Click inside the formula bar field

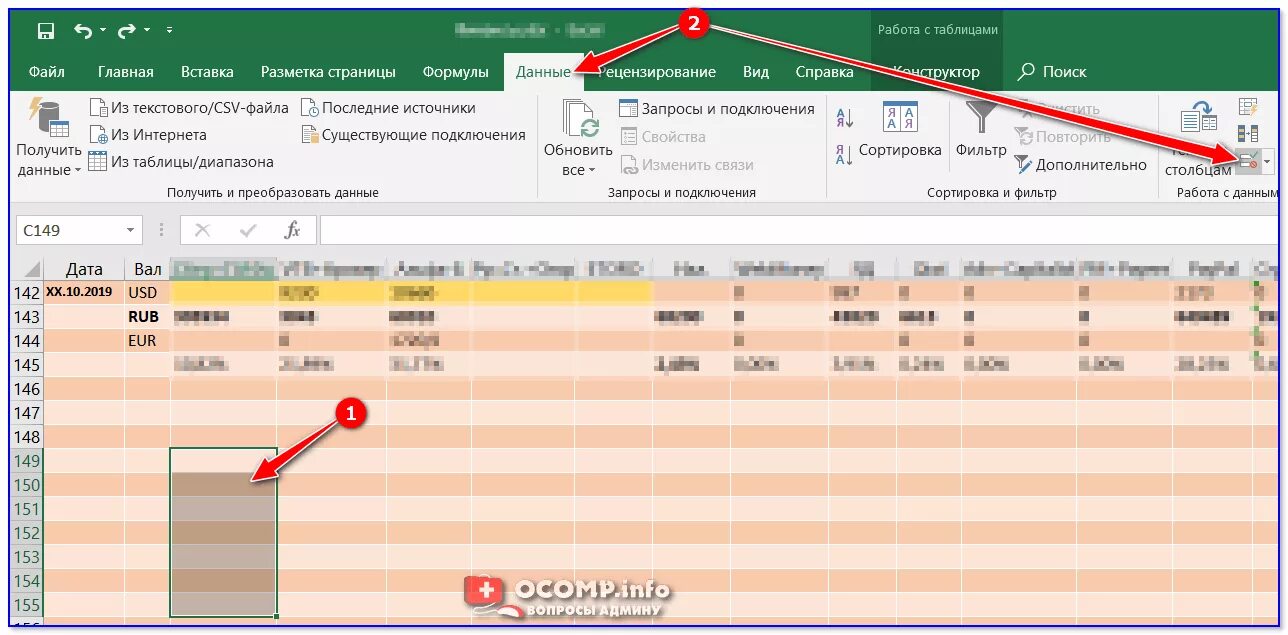798,230
